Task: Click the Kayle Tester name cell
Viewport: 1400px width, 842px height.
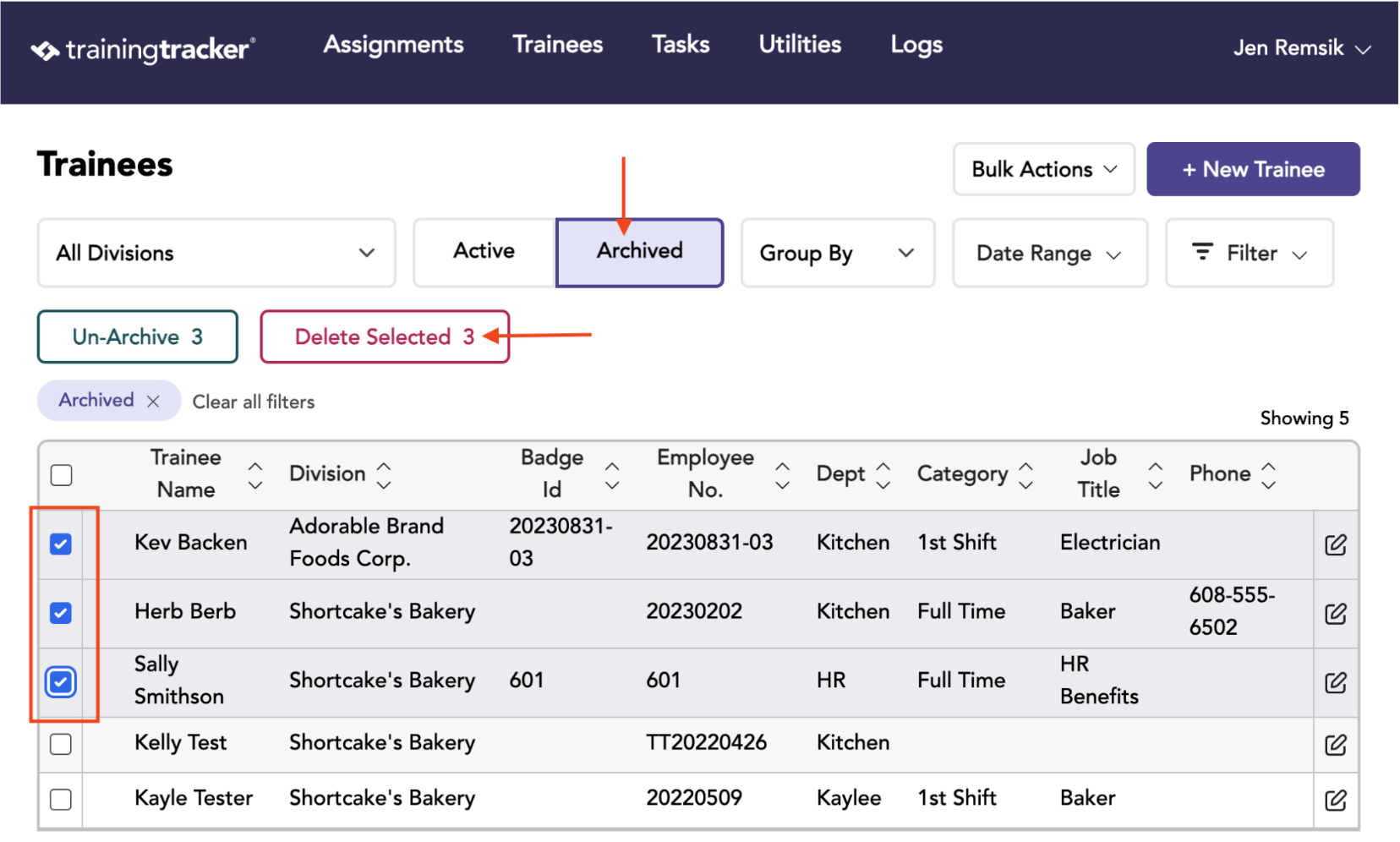Action: coord(194,798)
